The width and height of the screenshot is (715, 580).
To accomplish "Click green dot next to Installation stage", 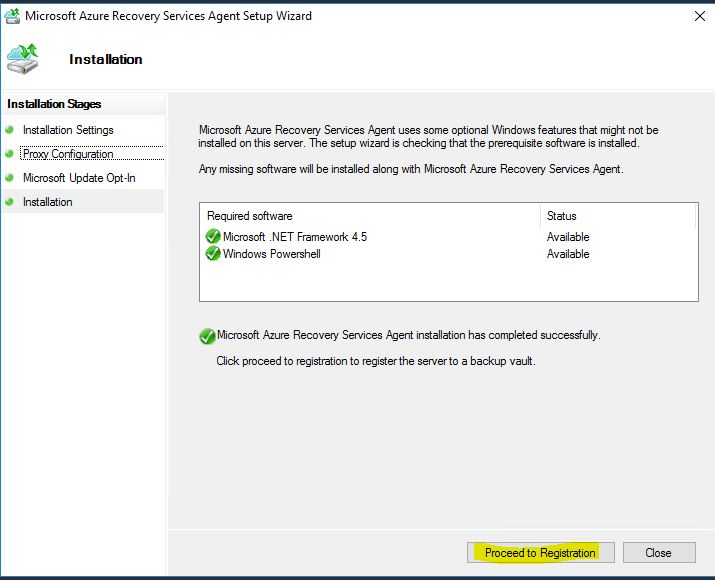I will point(9,202).
